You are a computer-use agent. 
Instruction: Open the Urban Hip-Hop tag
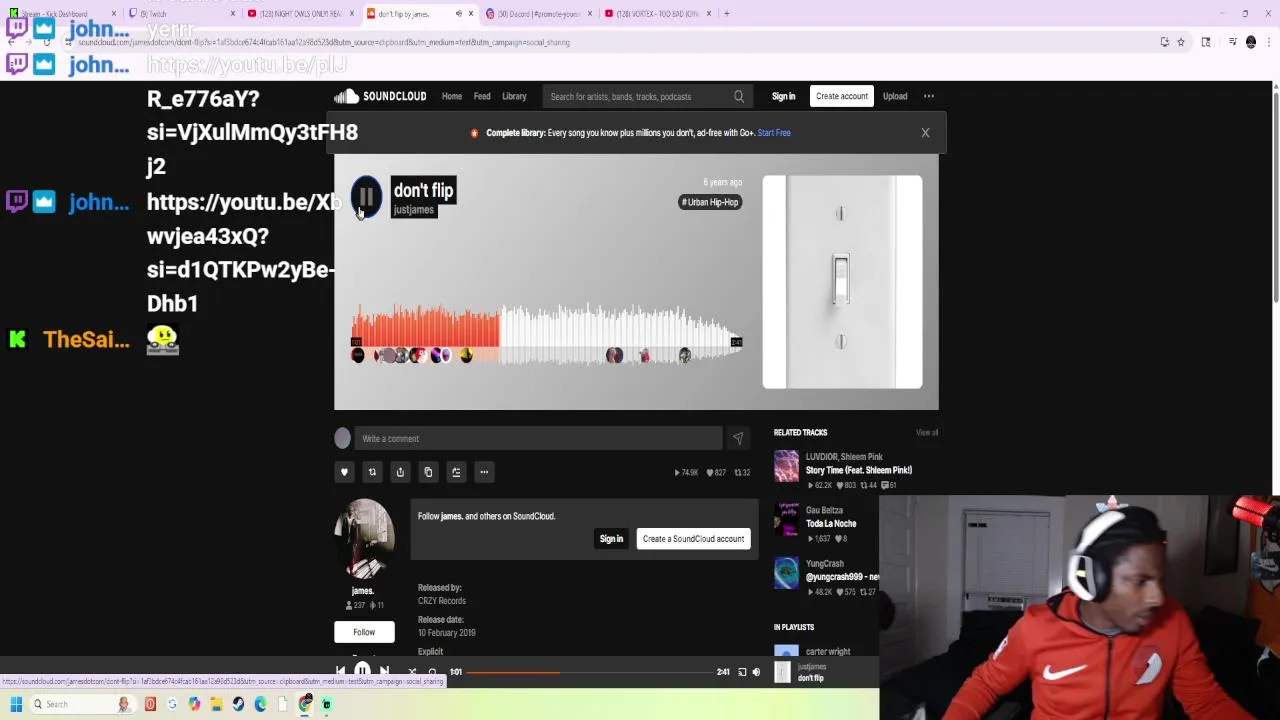pyautogui.click(x=710, y=202)
